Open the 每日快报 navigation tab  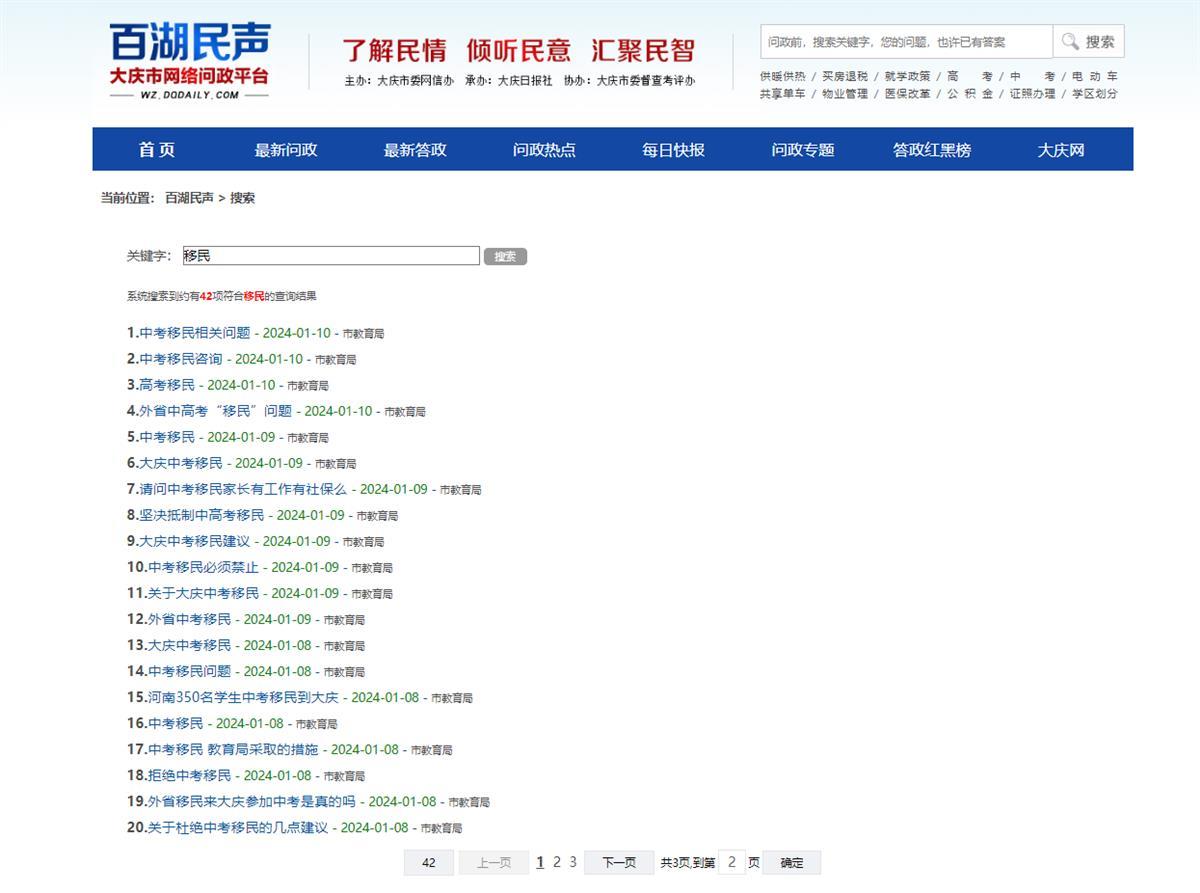coord(673,150)
